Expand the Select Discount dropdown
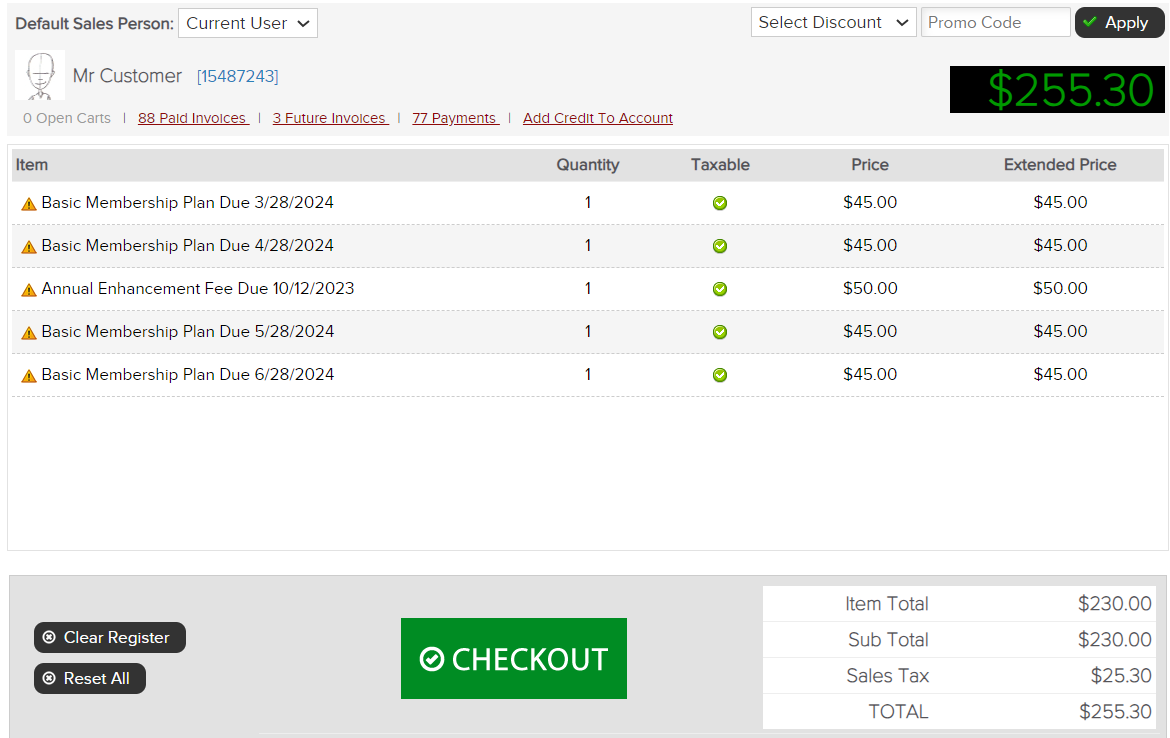1170x738 pixels. (x=833, y=22)
